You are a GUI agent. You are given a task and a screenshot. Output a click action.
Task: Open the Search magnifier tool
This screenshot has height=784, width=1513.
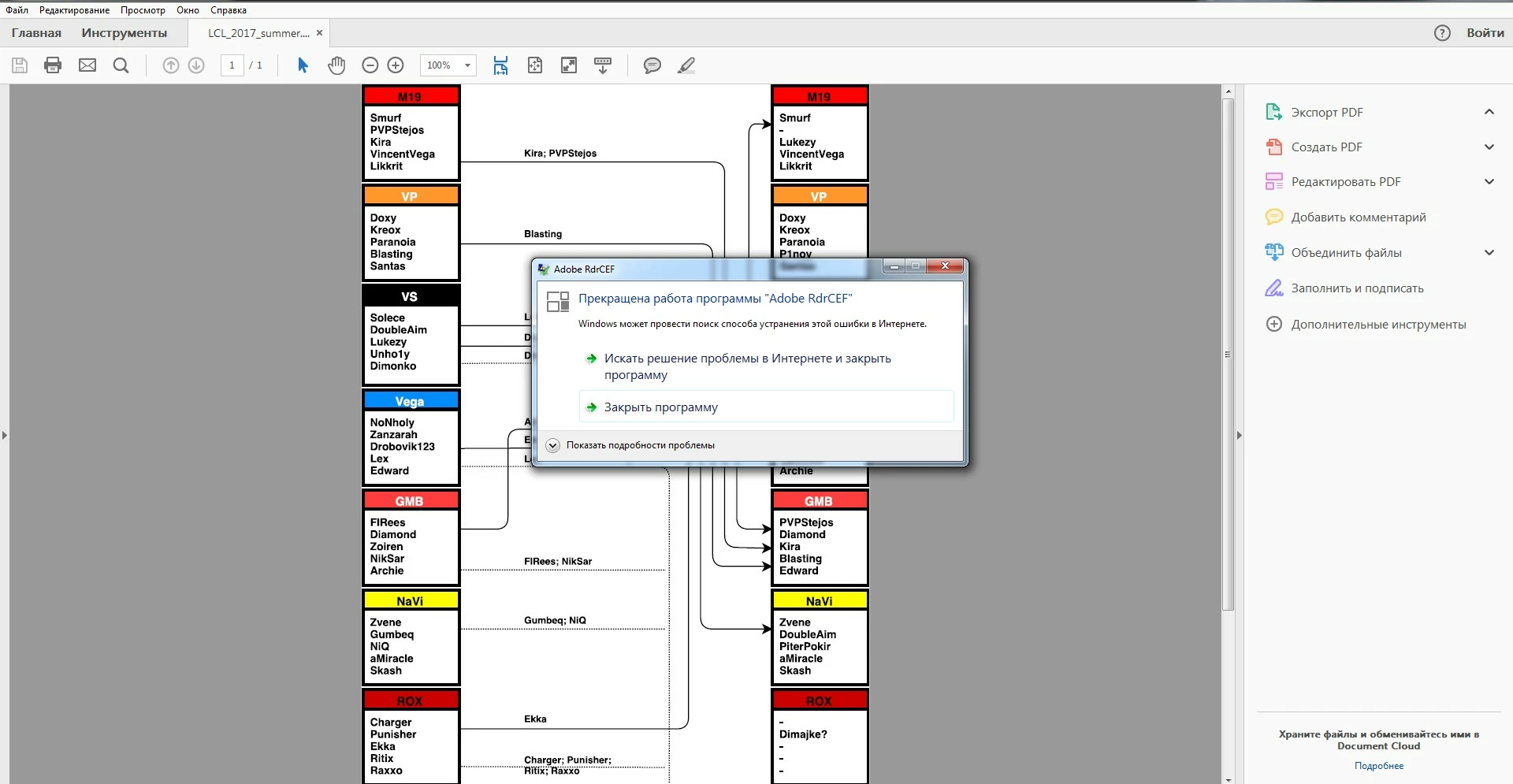pyautogui.click(x=121, y=65)
